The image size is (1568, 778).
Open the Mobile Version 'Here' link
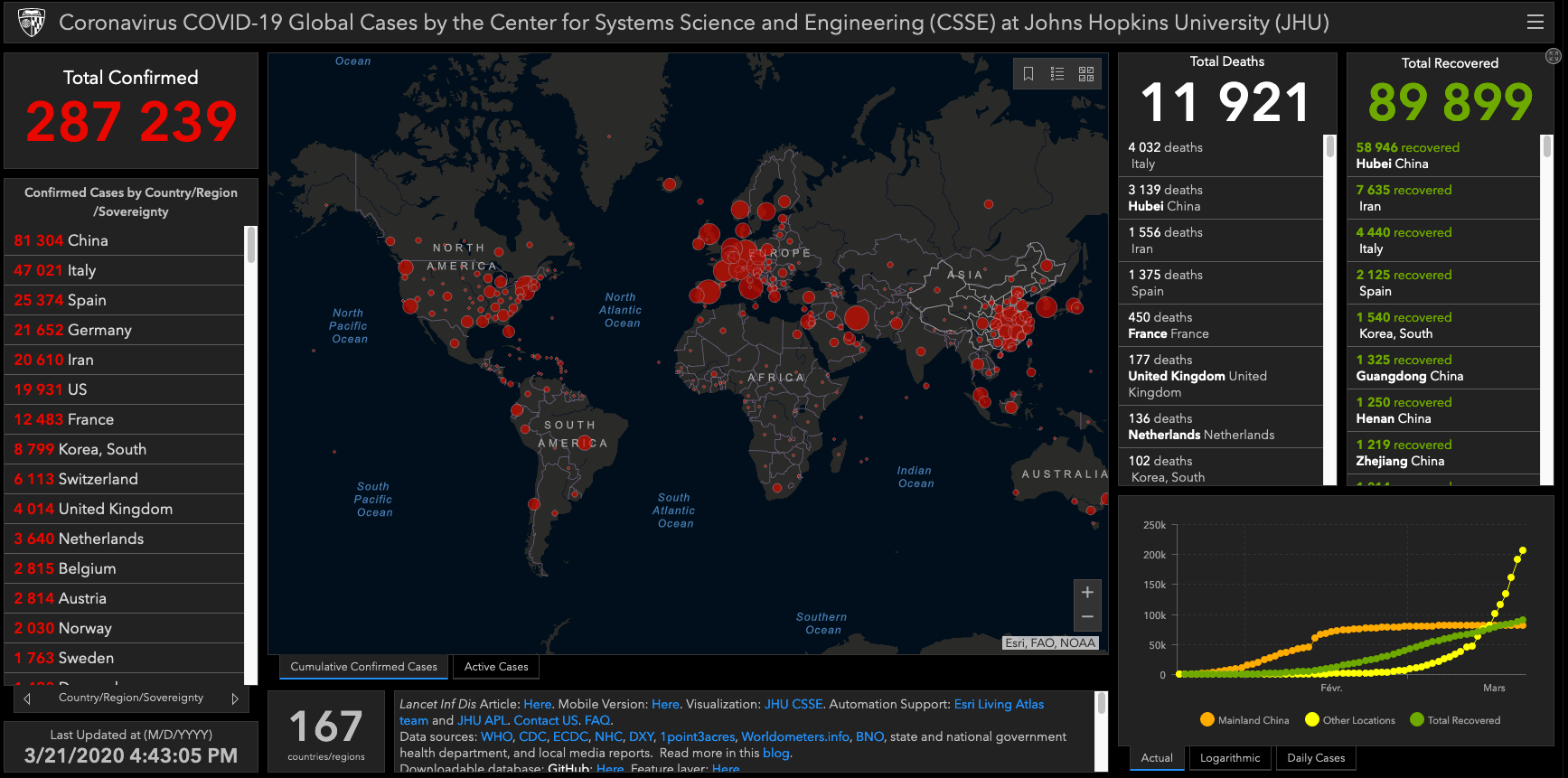665,704
